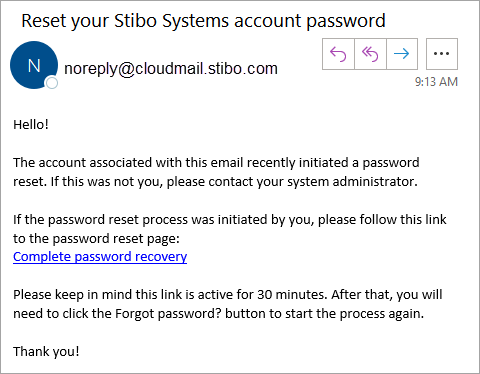Click the Hello! greeting text
Viewport: 480px width, 374px height.
point(31,125)
